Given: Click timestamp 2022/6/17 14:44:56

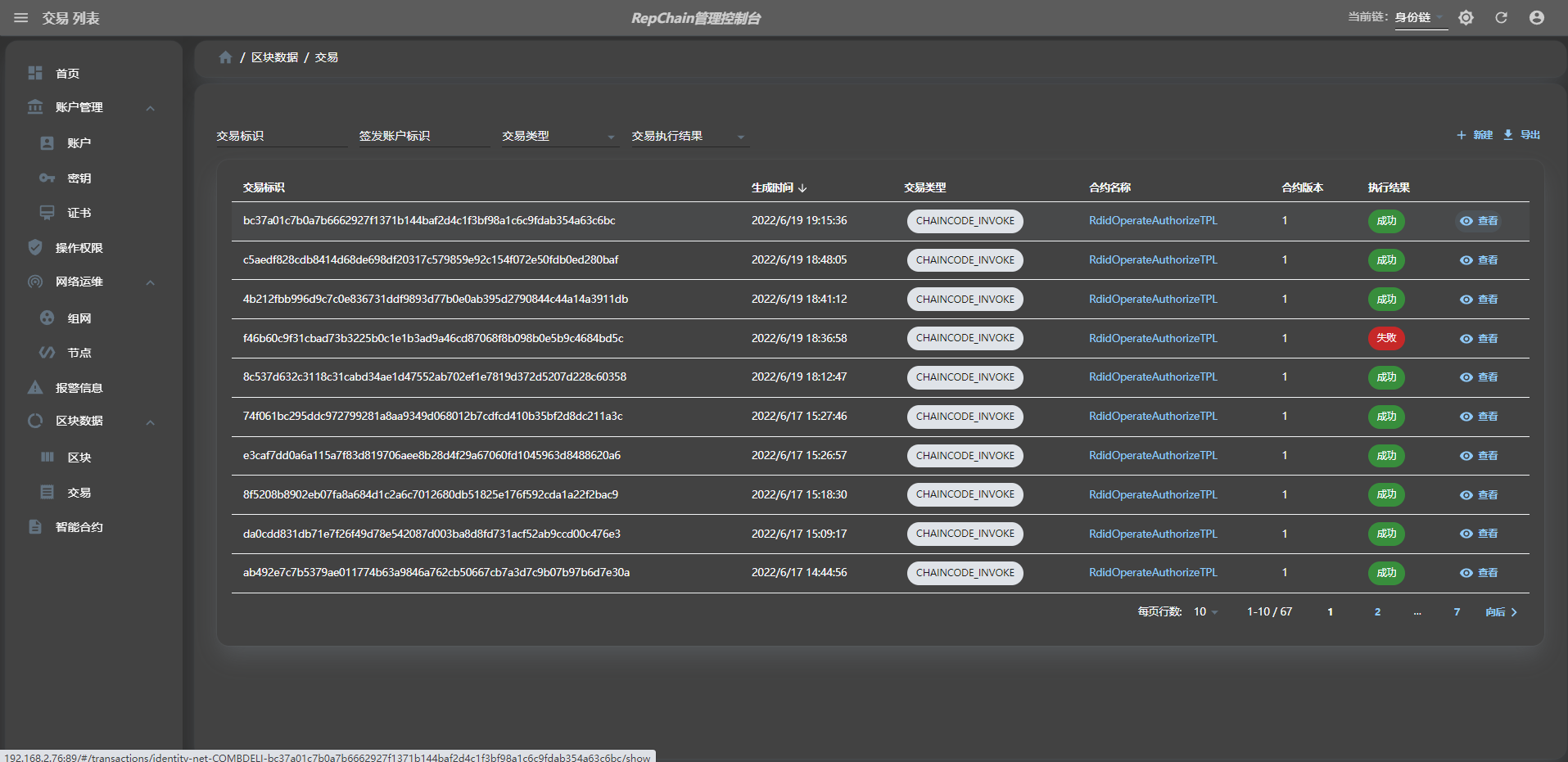Looking at the screenshot, I should 799,573.
